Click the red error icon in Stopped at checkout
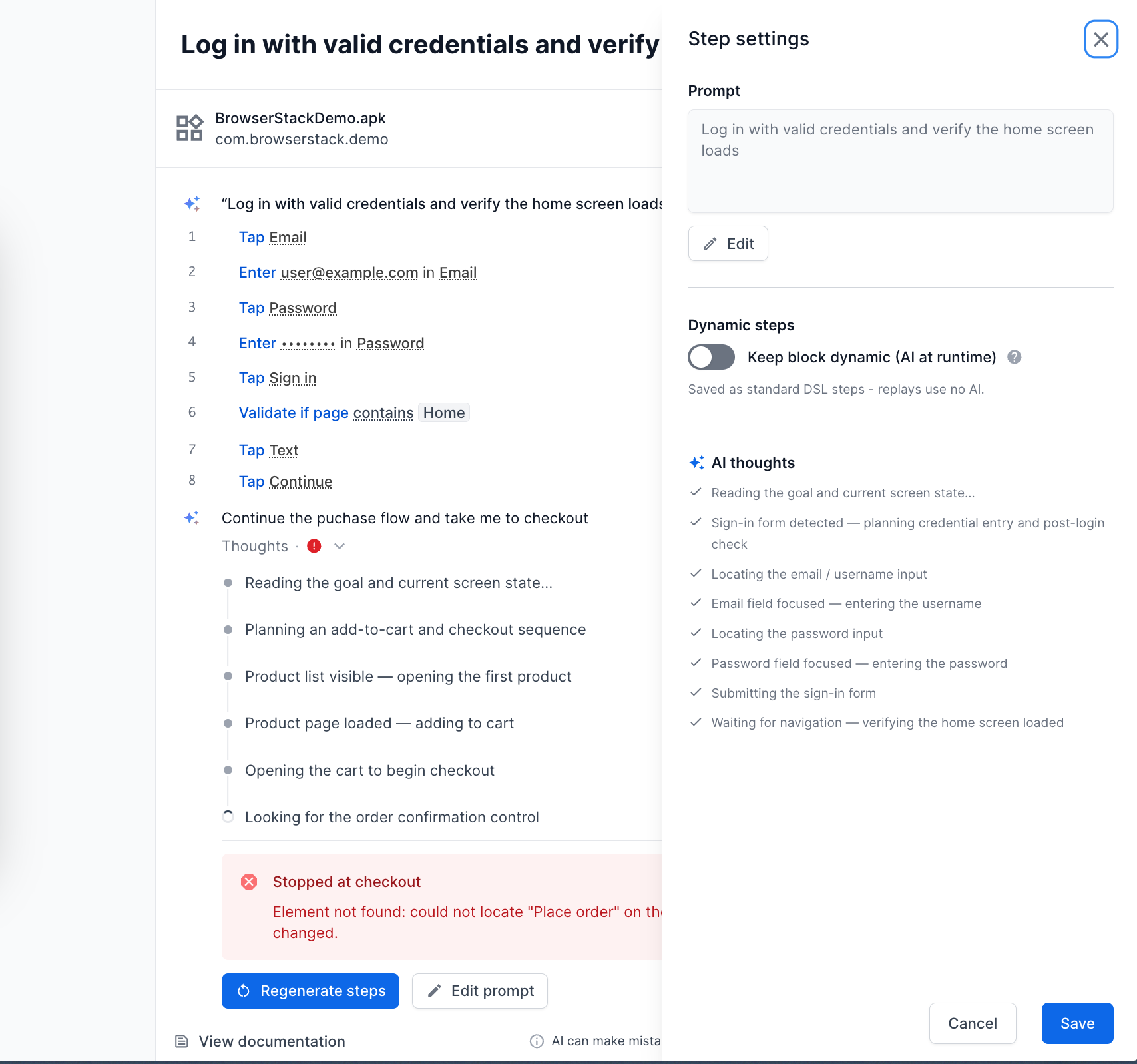This screenshot has width=1137, height=1064. coord(249,882)
